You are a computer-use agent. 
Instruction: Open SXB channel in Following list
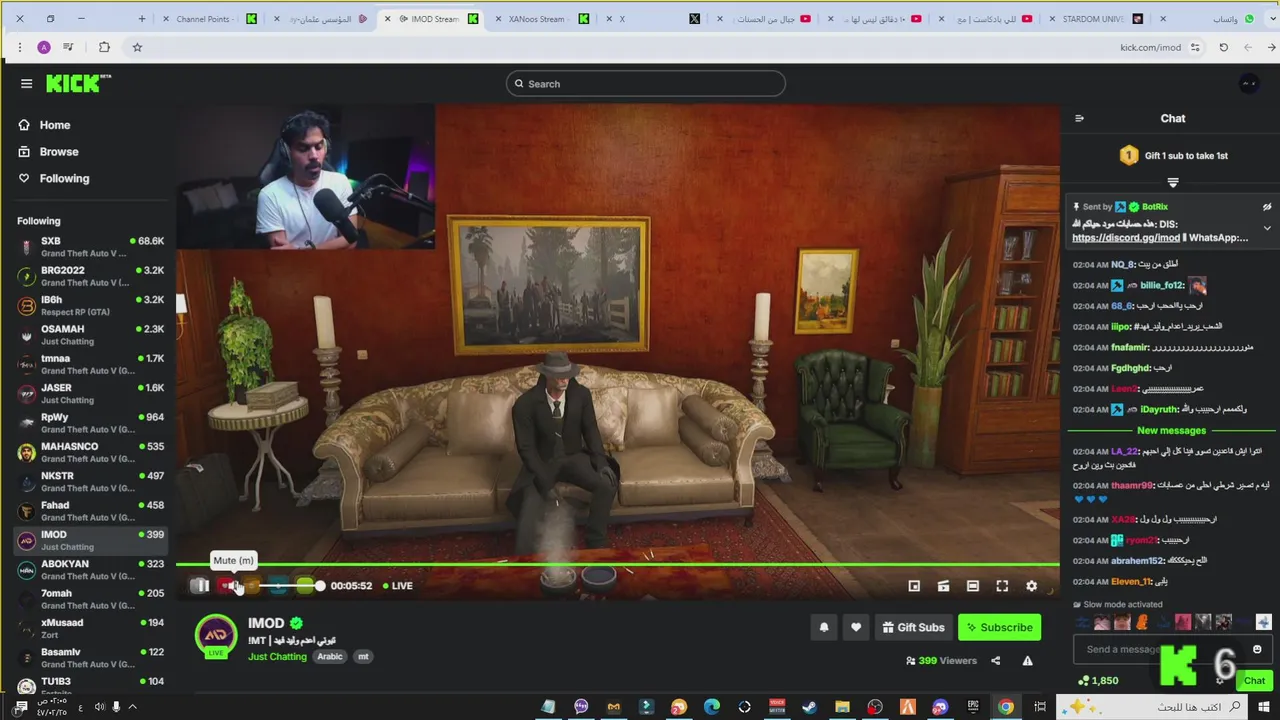click(90, 247)
